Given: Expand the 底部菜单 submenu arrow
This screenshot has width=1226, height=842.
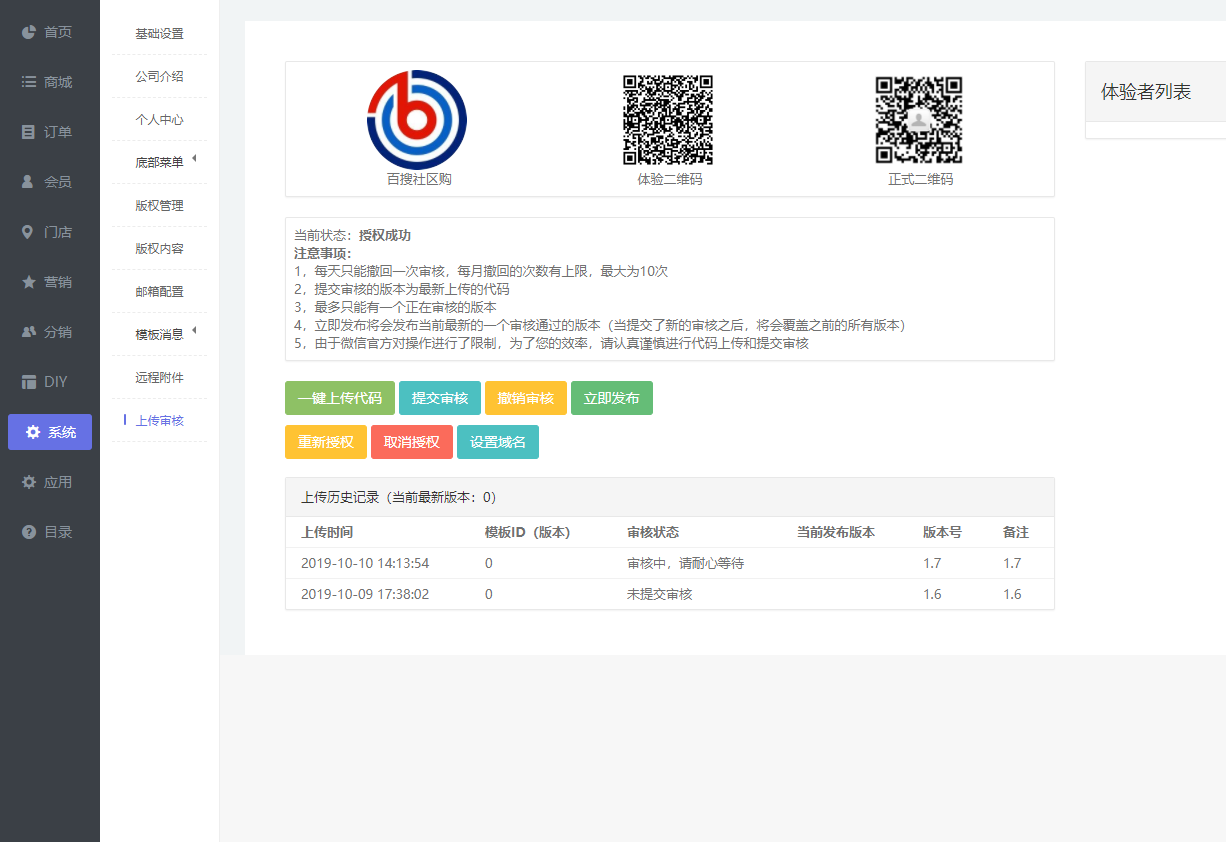Looking at the screenshot, I should [194, 159].
